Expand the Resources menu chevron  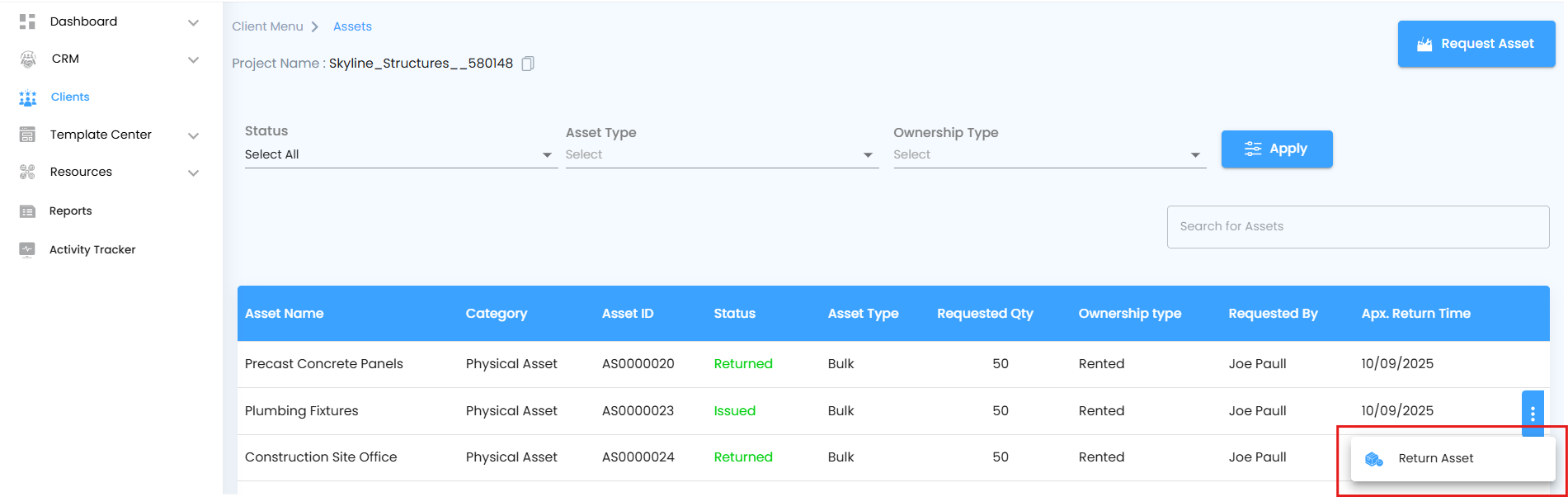click(193, 173)
